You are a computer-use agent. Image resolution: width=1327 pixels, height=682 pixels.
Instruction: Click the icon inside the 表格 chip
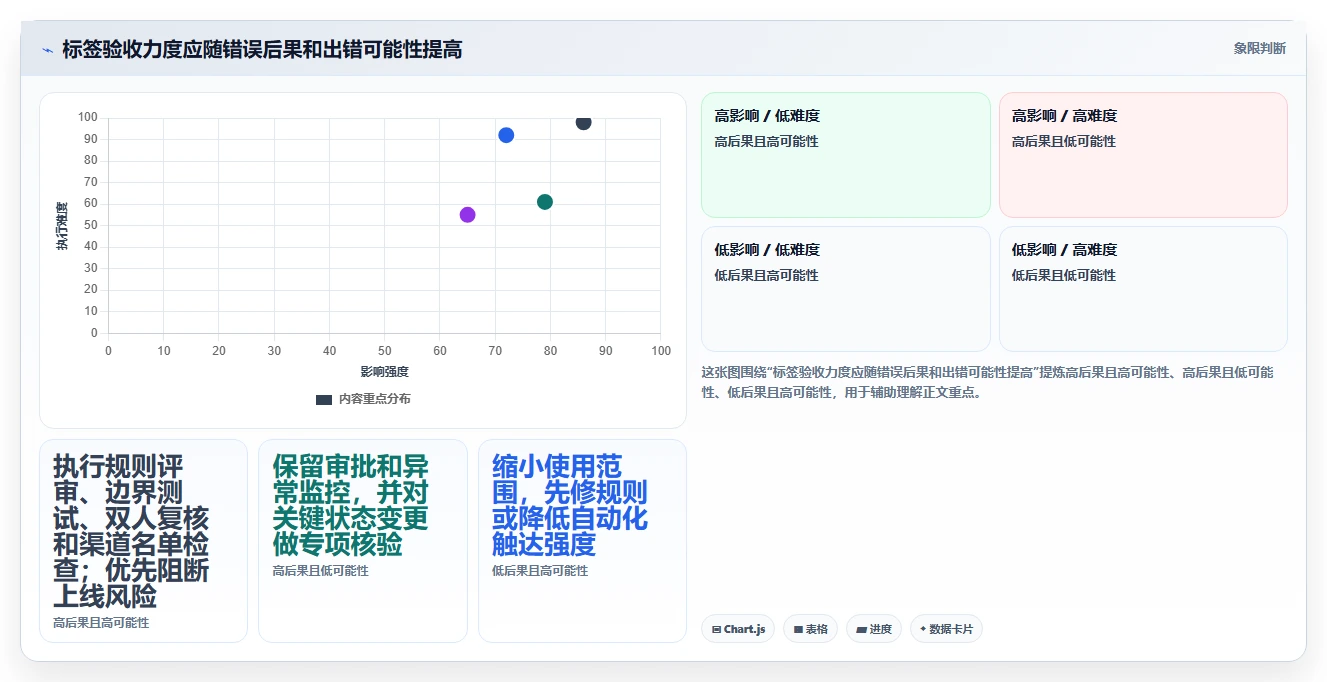point(798,630)
